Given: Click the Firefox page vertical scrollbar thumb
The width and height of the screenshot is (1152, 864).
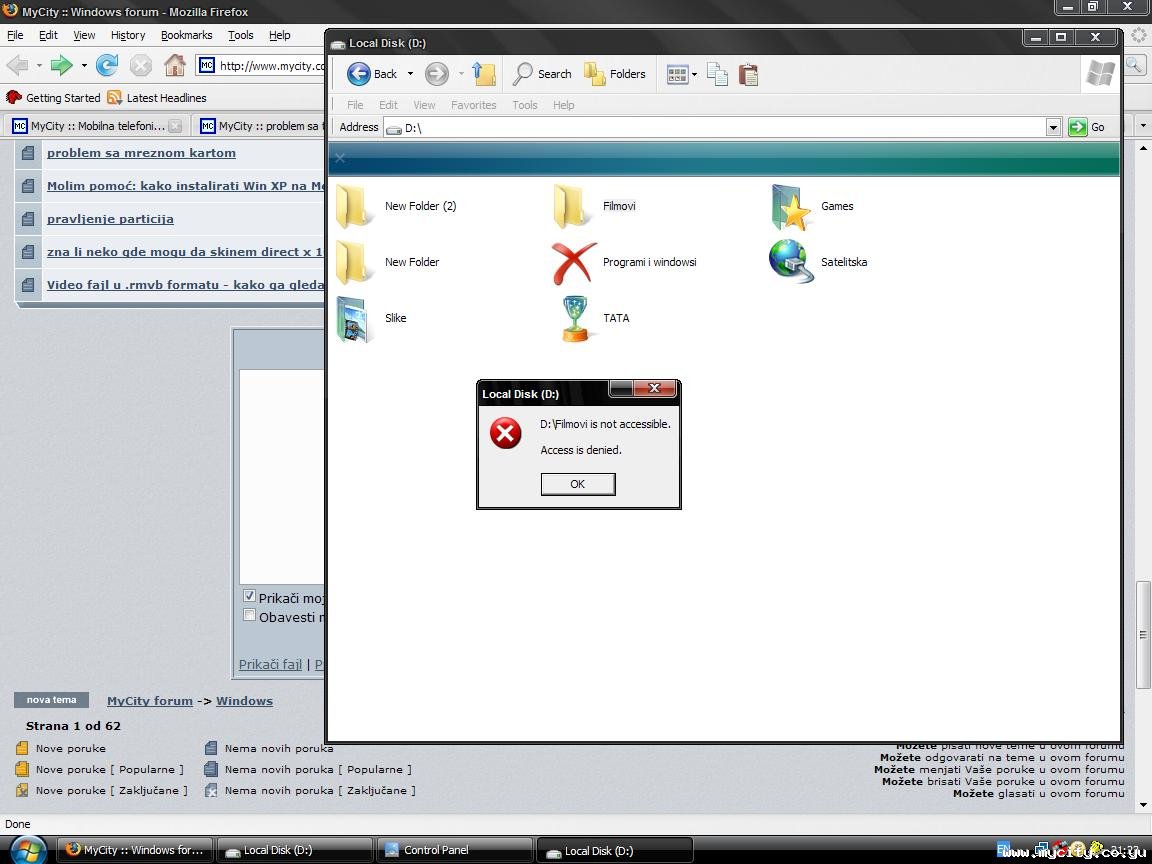Looking at the screenshot, I should coord(1143,635).
